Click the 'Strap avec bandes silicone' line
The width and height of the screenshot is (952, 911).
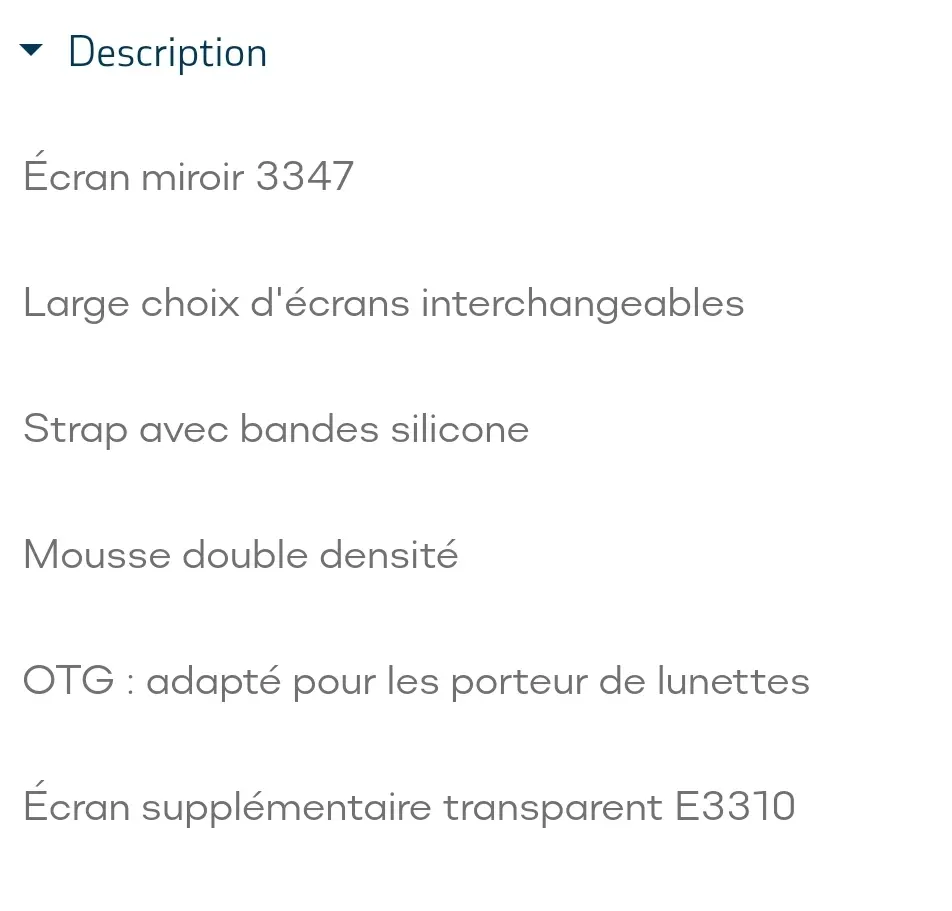point(276,429)
